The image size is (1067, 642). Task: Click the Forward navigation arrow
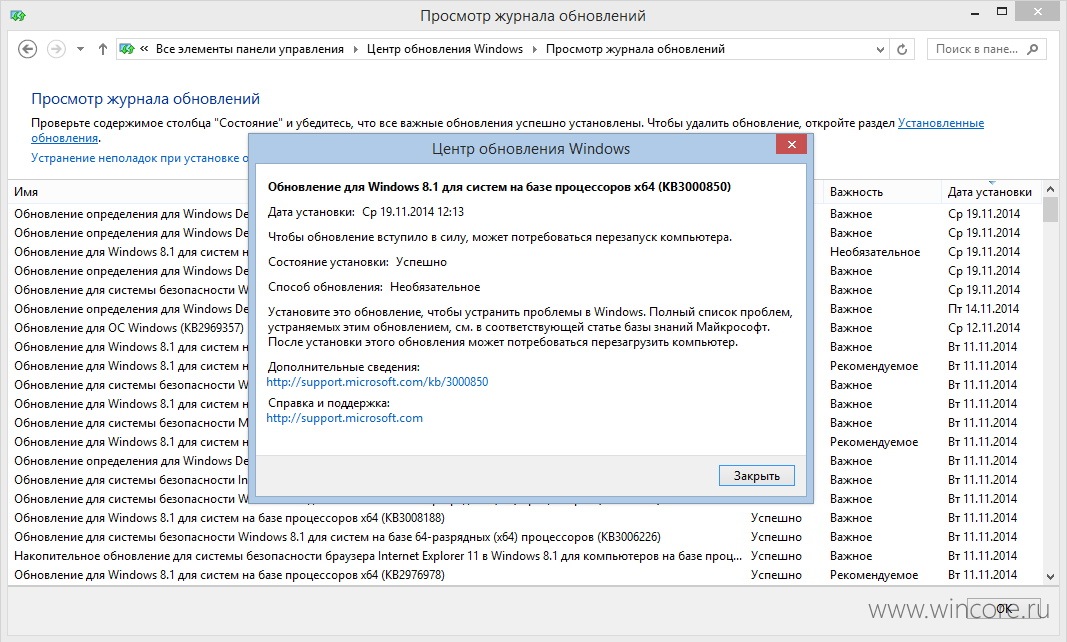click(x=56, y=49)
